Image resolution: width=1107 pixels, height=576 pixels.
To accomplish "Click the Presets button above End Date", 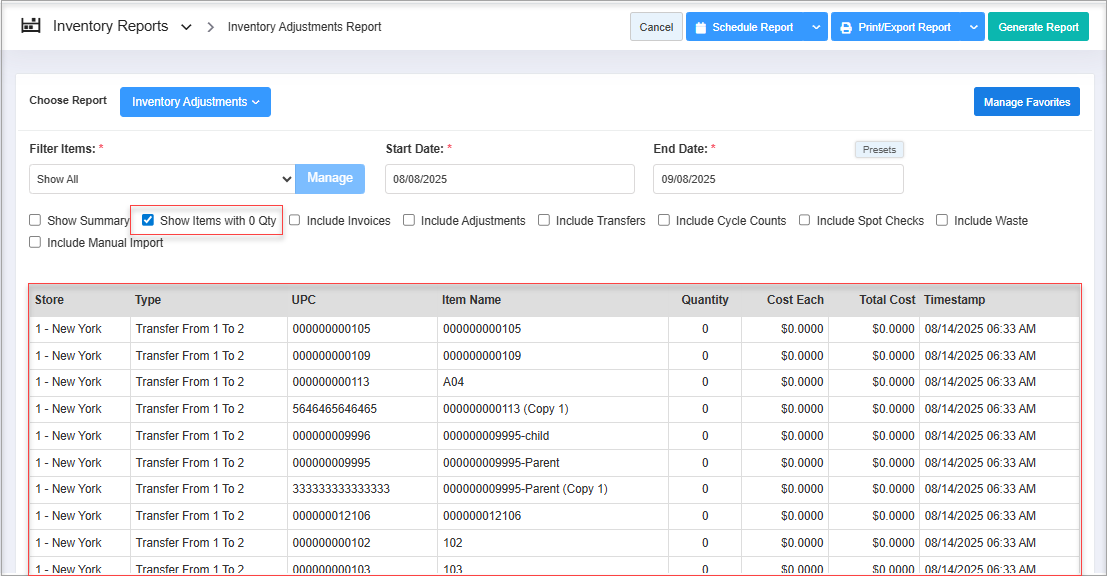I will (879, 149).
